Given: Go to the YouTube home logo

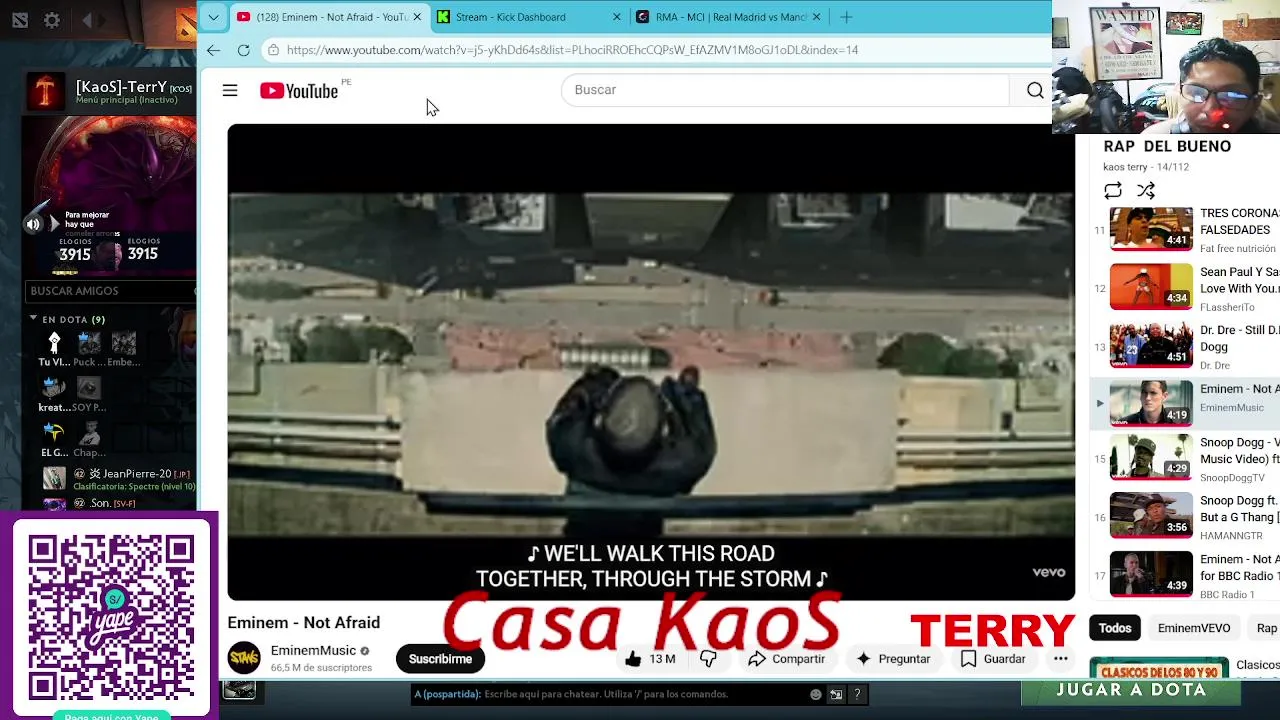Looking at the screenshot, I should [x=299, y=91].
